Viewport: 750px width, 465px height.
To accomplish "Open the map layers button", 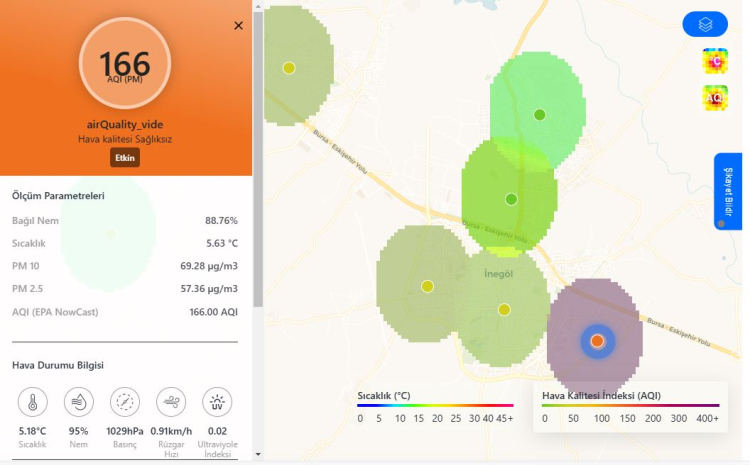I will tap(705, 24).
